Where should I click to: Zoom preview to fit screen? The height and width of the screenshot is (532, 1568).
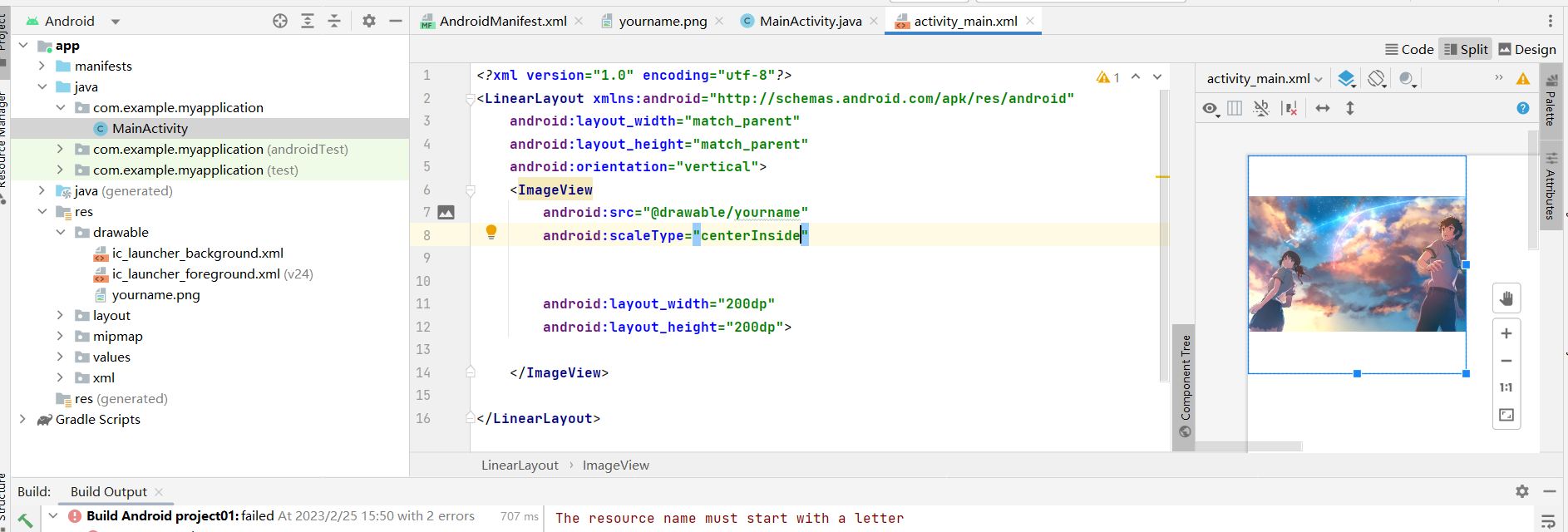(1506, 415)
